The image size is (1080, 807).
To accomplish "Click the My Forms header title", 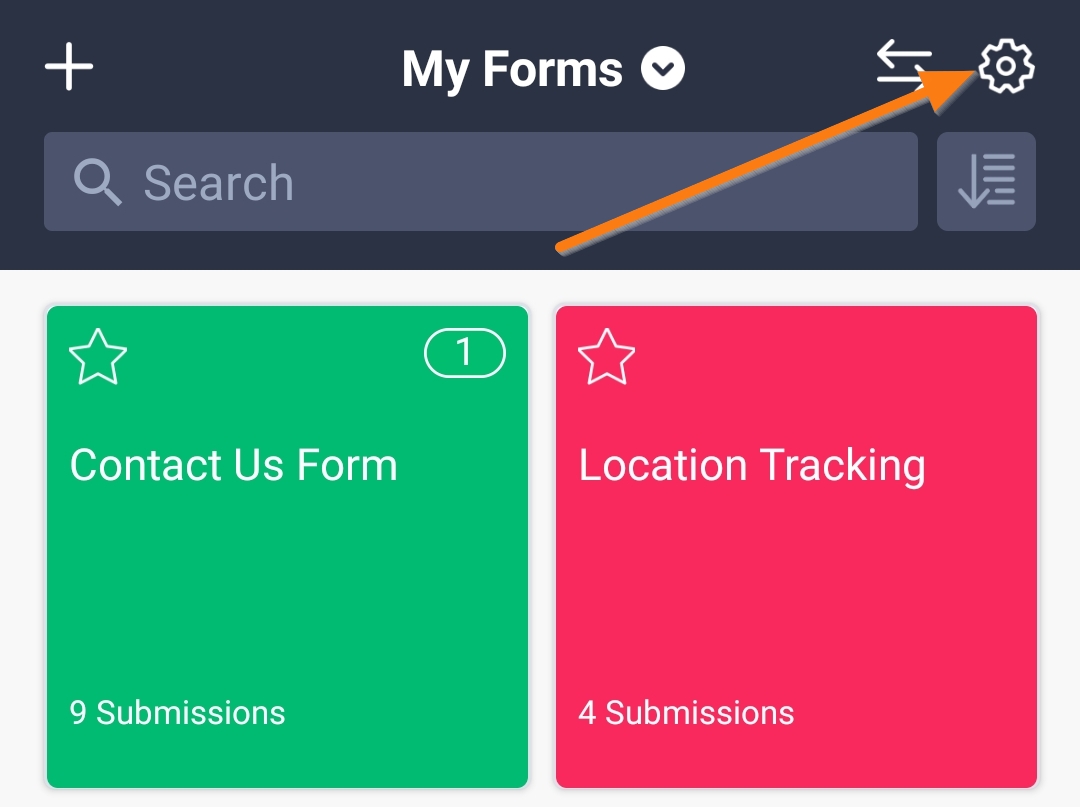I will (512, 70).
